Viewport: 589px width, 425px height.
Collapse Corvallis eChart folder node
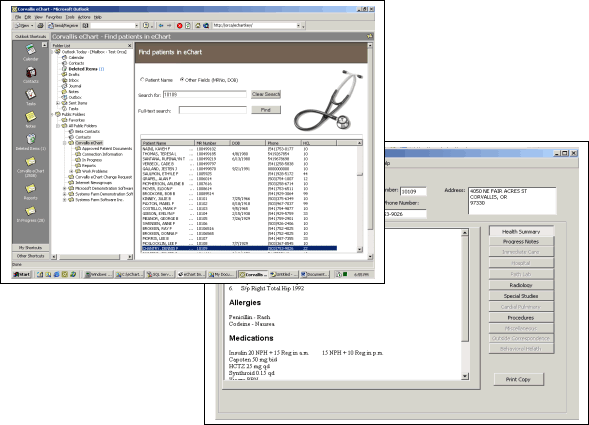(65, 143)
